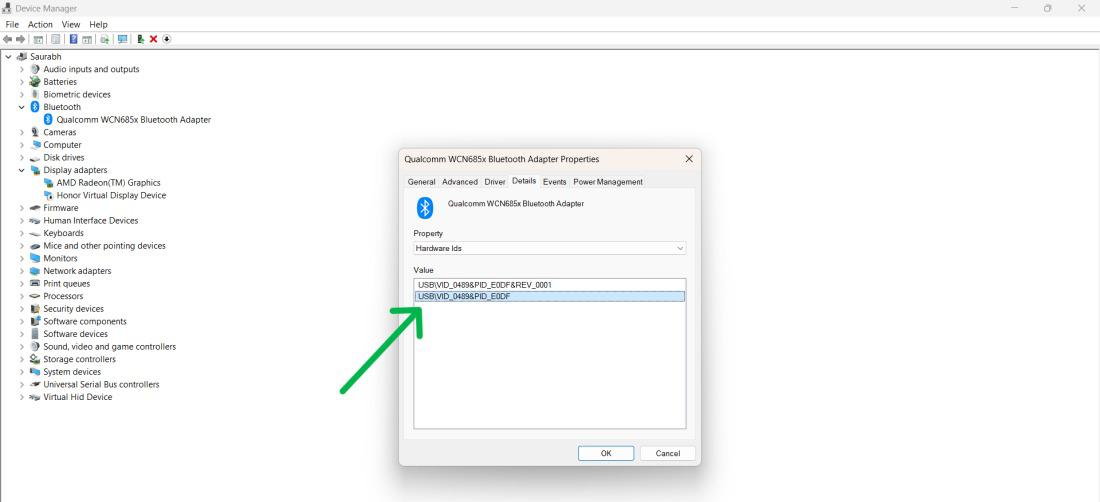Click the Sound, video and game controllers icon
The height and width of the screenshot is (502, 1100).
point(35,347)
